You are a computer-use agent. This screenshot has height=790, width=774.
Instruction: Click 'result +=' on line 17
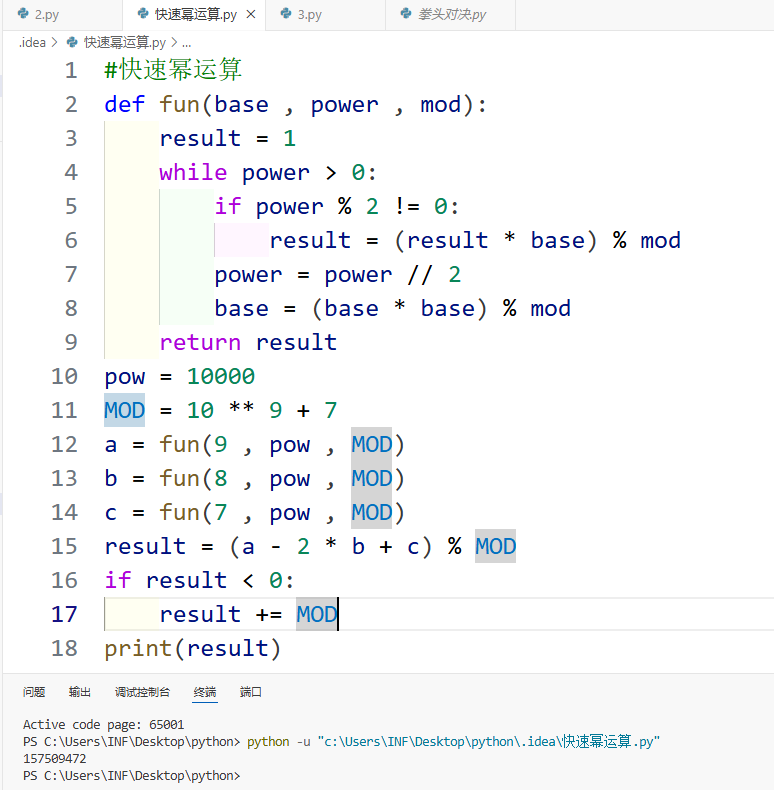tap(220, 614)
